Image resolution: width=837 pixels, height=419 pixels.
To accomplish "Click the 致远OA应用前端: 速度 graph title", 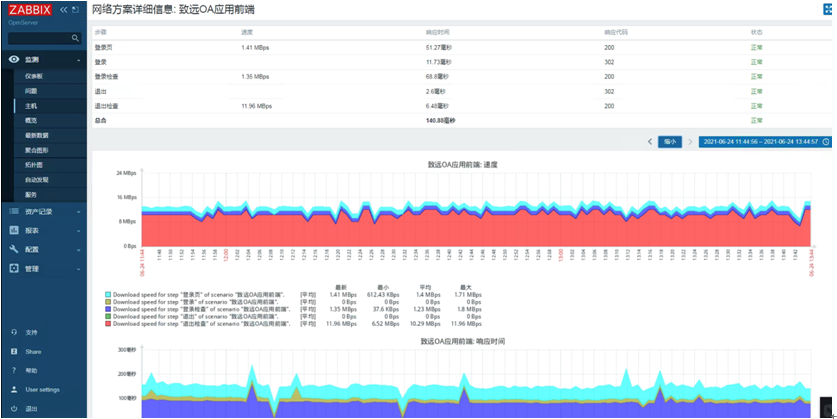I will click(x=463, y=165).
